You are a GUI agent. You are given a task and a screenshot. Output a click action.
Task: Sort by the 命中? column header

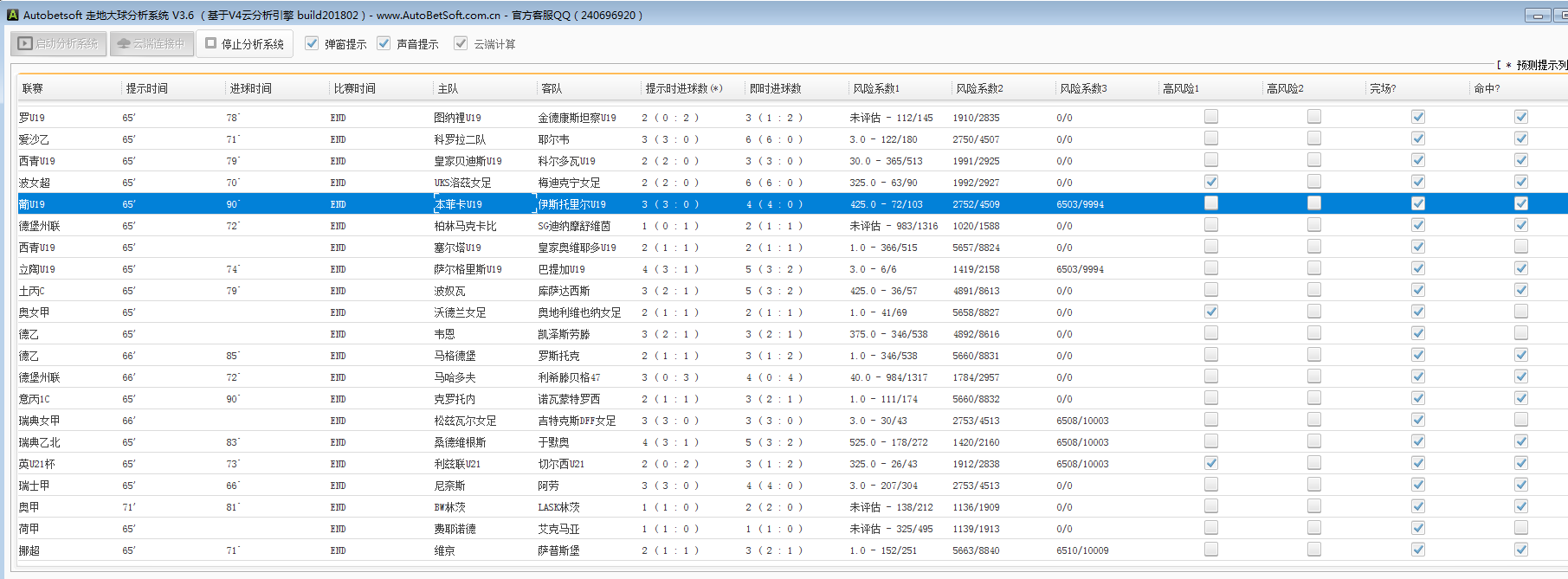[1487, 88]
